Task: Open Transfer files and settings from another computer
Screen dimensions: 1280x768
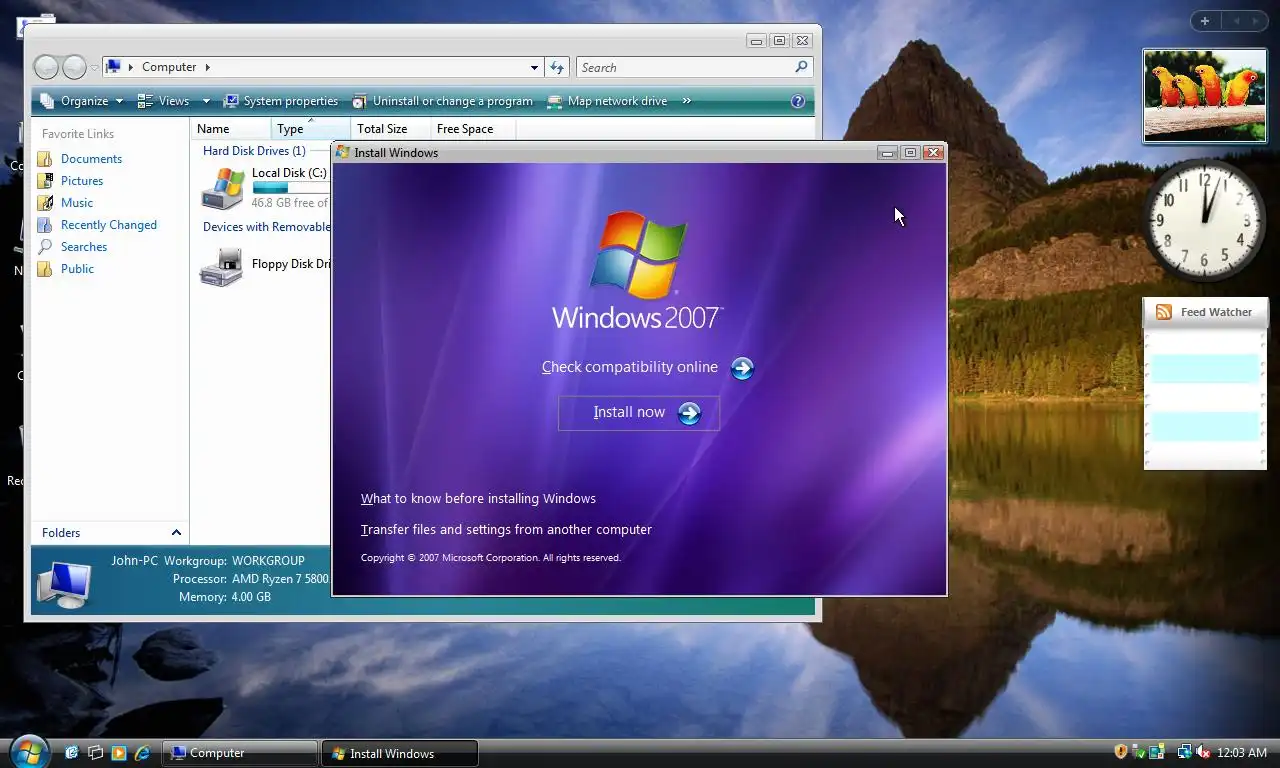Action: click(506, 529)
